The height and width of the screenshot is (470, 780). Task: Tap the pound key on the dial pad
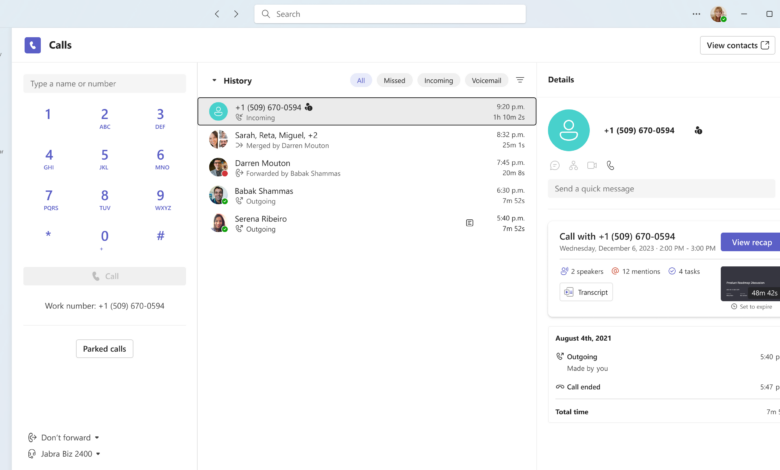point(160,236)
